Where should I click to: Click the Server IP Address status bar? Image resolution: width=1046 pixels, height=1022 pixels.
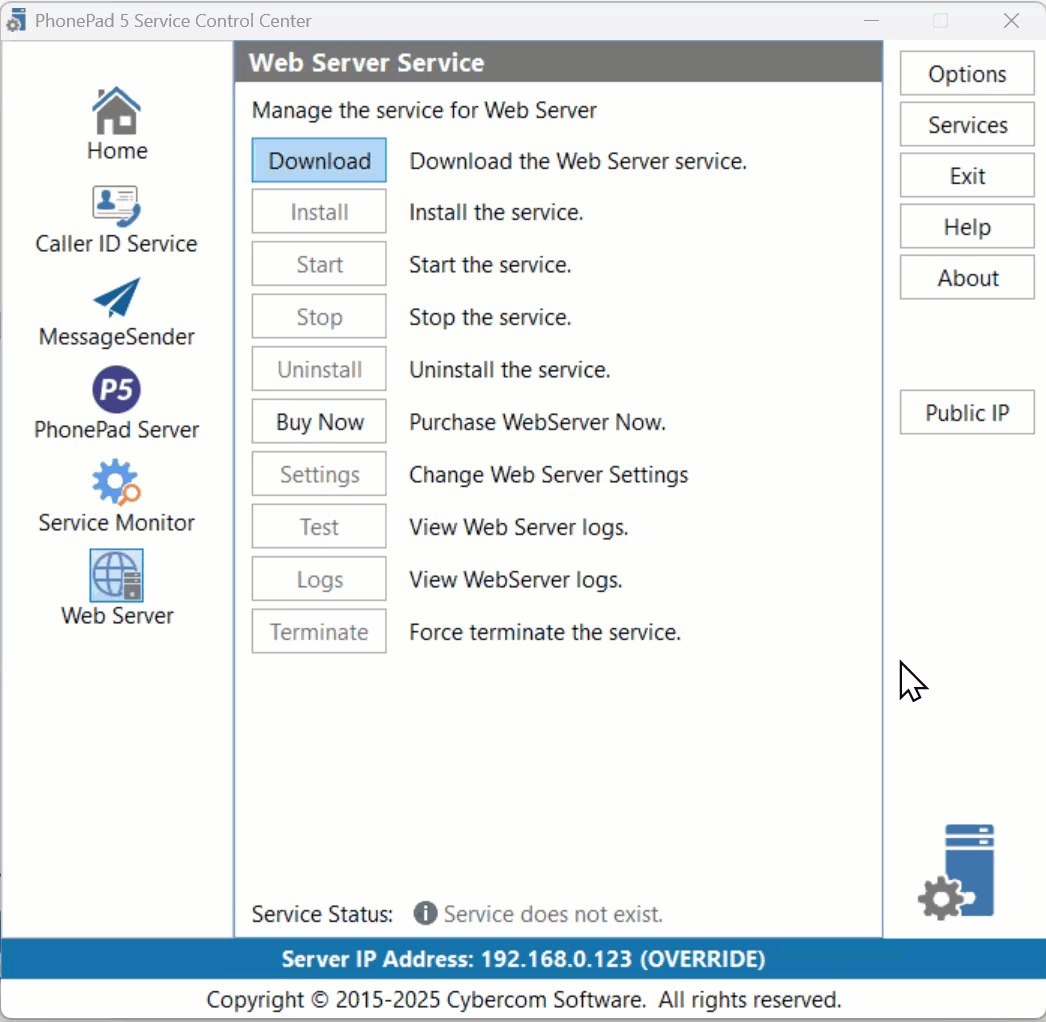click(x=523, y=959)
